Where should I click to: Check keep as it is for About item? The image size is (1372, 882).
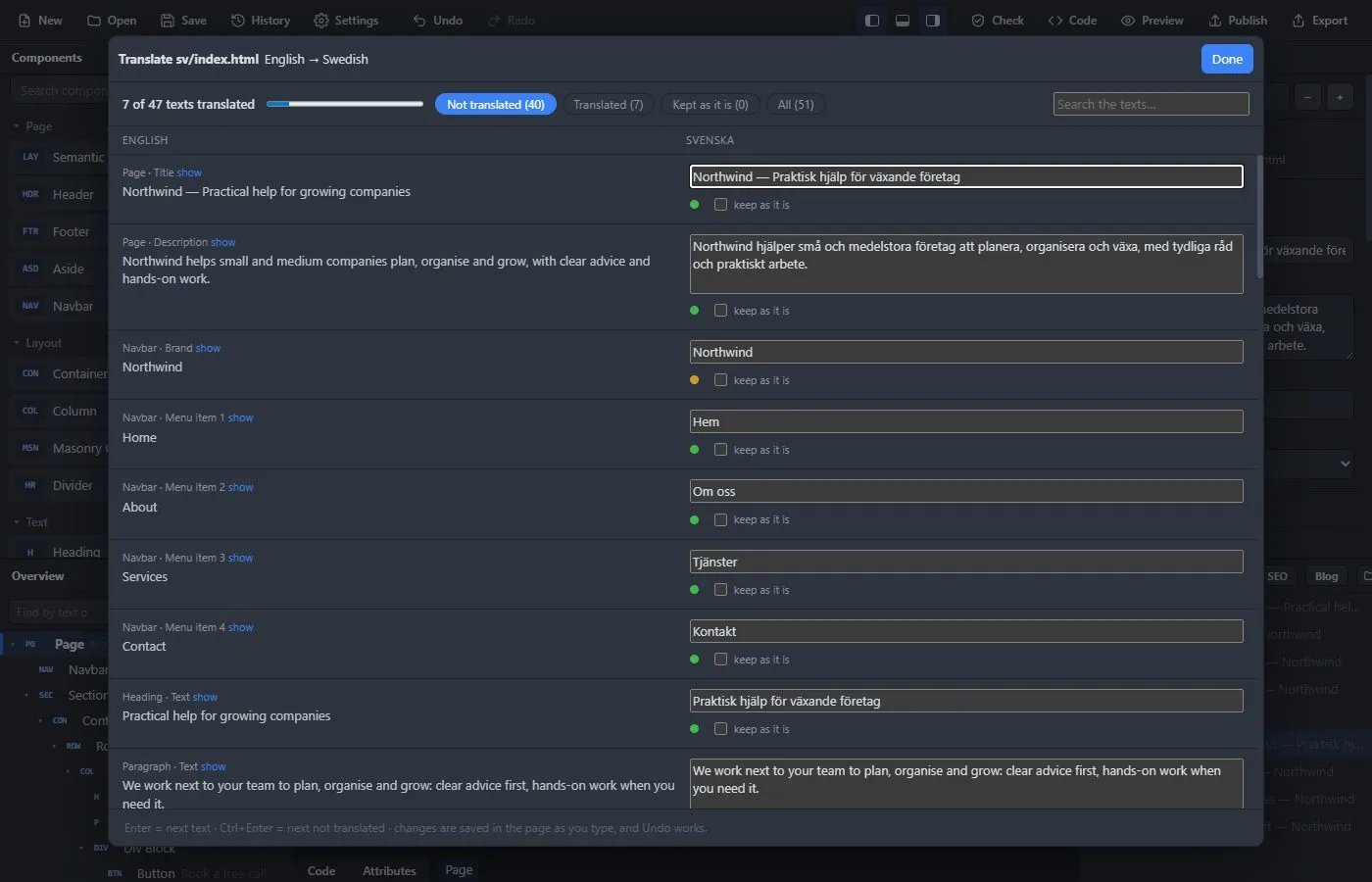(720, 519)
